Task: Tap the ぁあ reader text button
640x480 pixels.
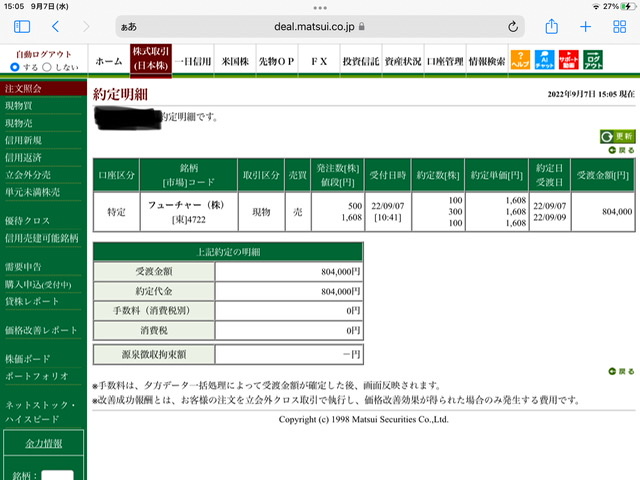Action: tap(129, 27)
